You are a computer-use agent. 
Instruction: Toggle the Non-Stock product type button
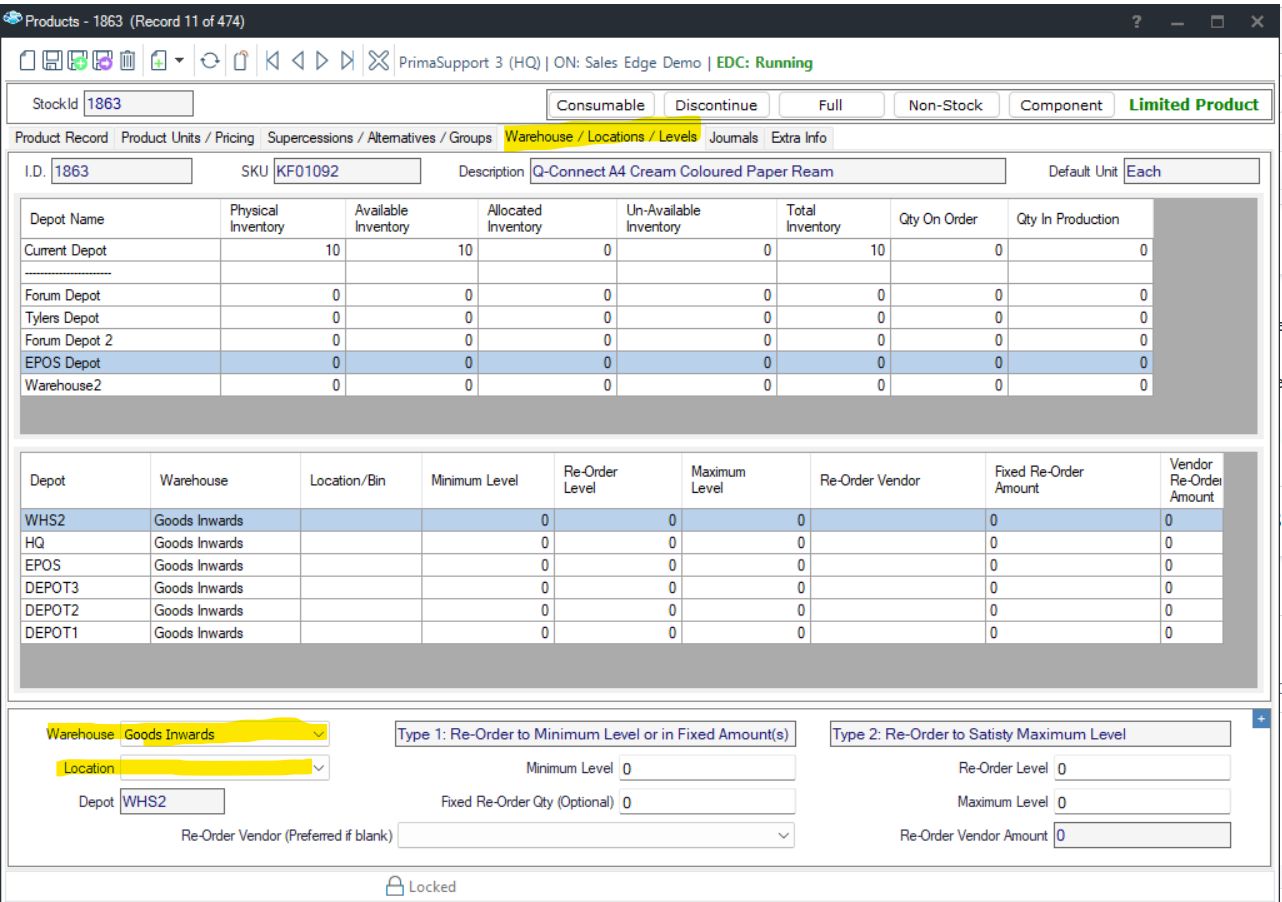pyautogui.click(x=945, y=105)
